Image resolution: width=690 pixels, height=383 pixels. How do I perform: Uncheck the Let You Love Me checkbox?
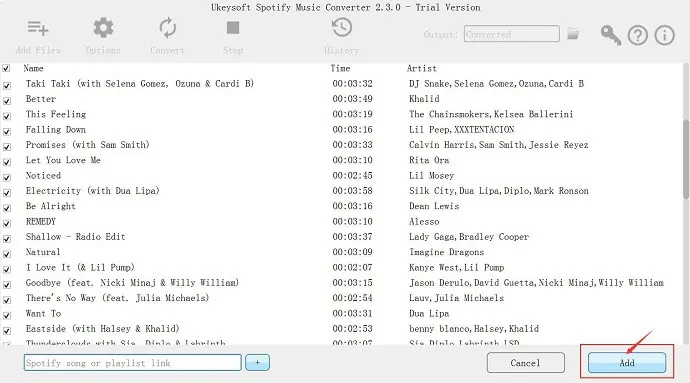pyautogui.click(x=7, y=162)
